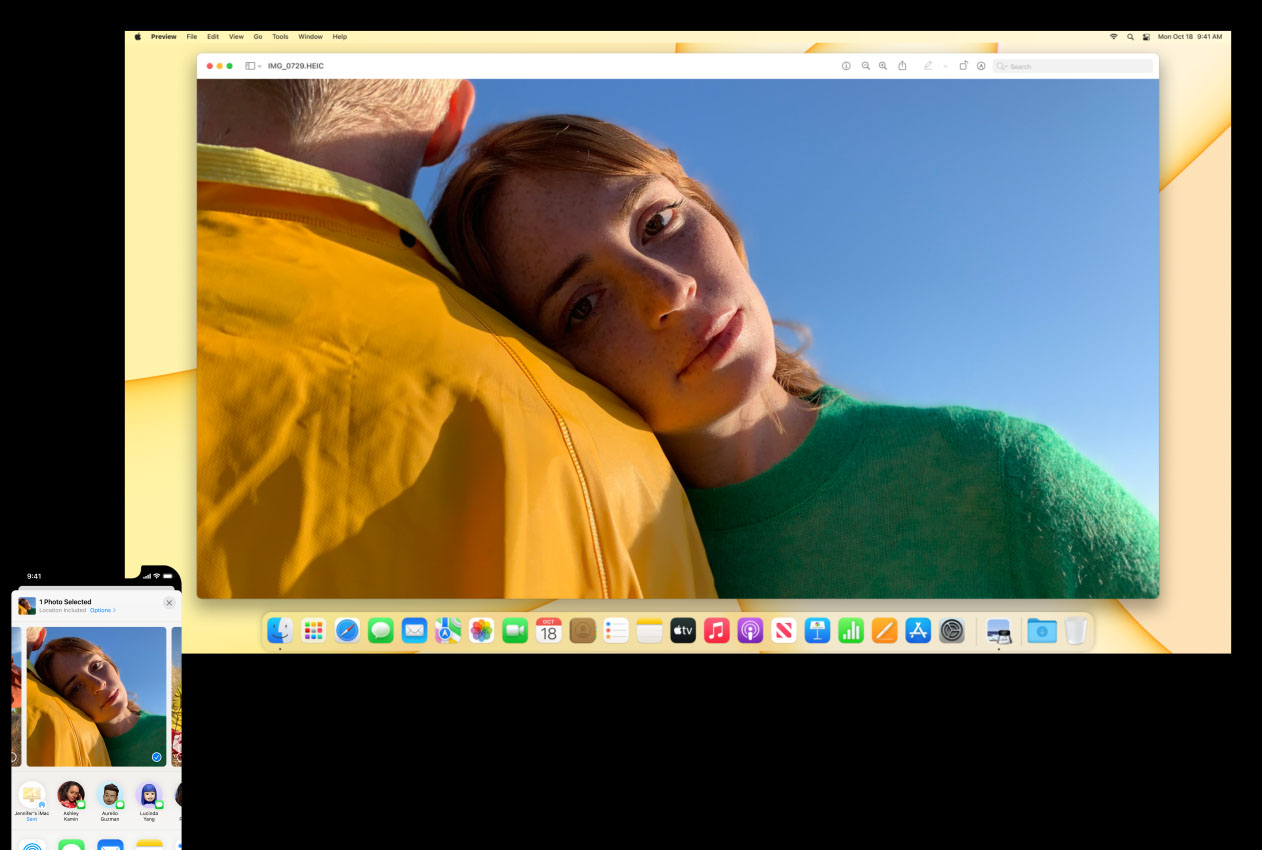Select the Highlight pencil tool in toolbar
1262x850 pixels.
coord(928,66)
